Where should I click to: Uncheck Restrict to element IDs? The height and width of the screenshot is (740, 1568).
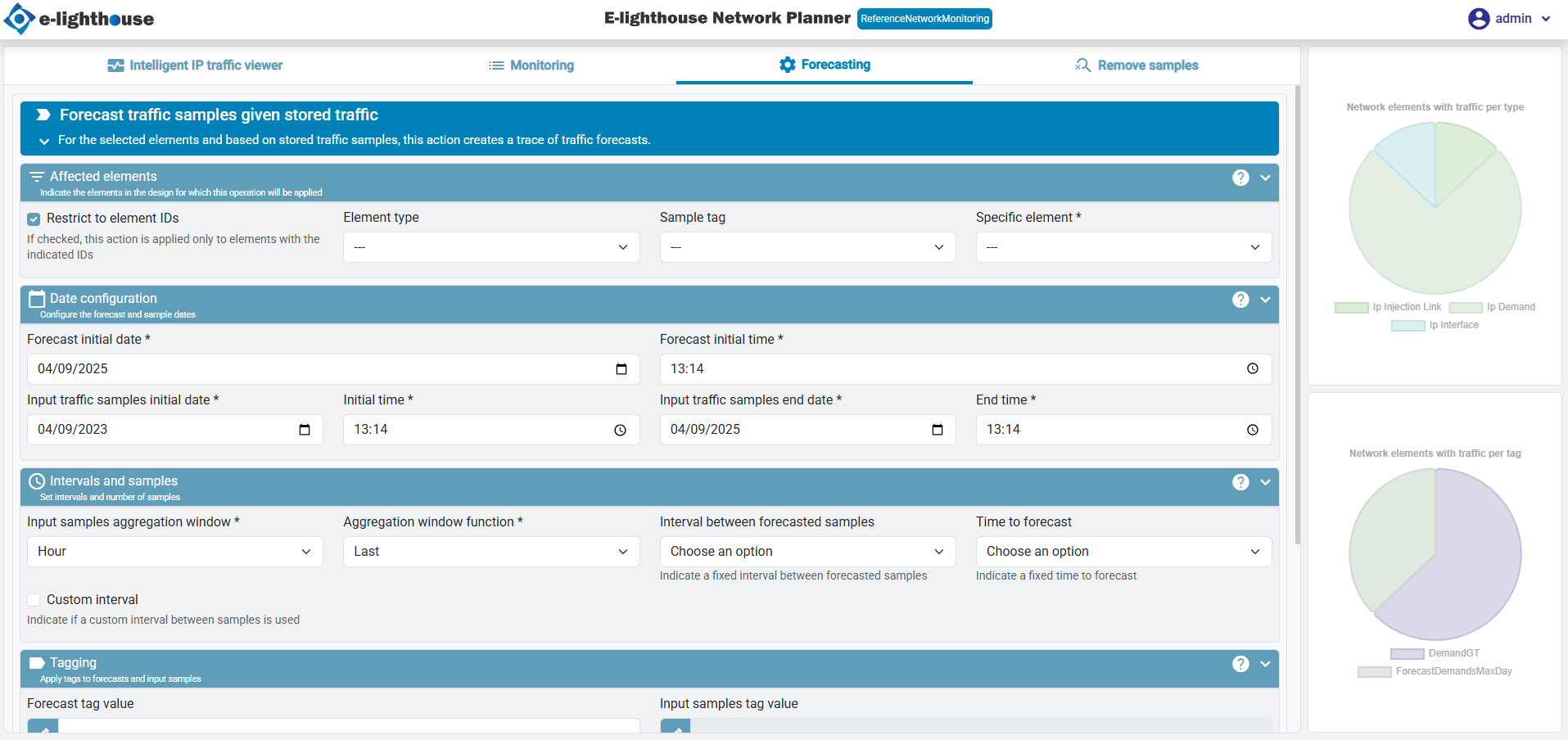(34, 219)
